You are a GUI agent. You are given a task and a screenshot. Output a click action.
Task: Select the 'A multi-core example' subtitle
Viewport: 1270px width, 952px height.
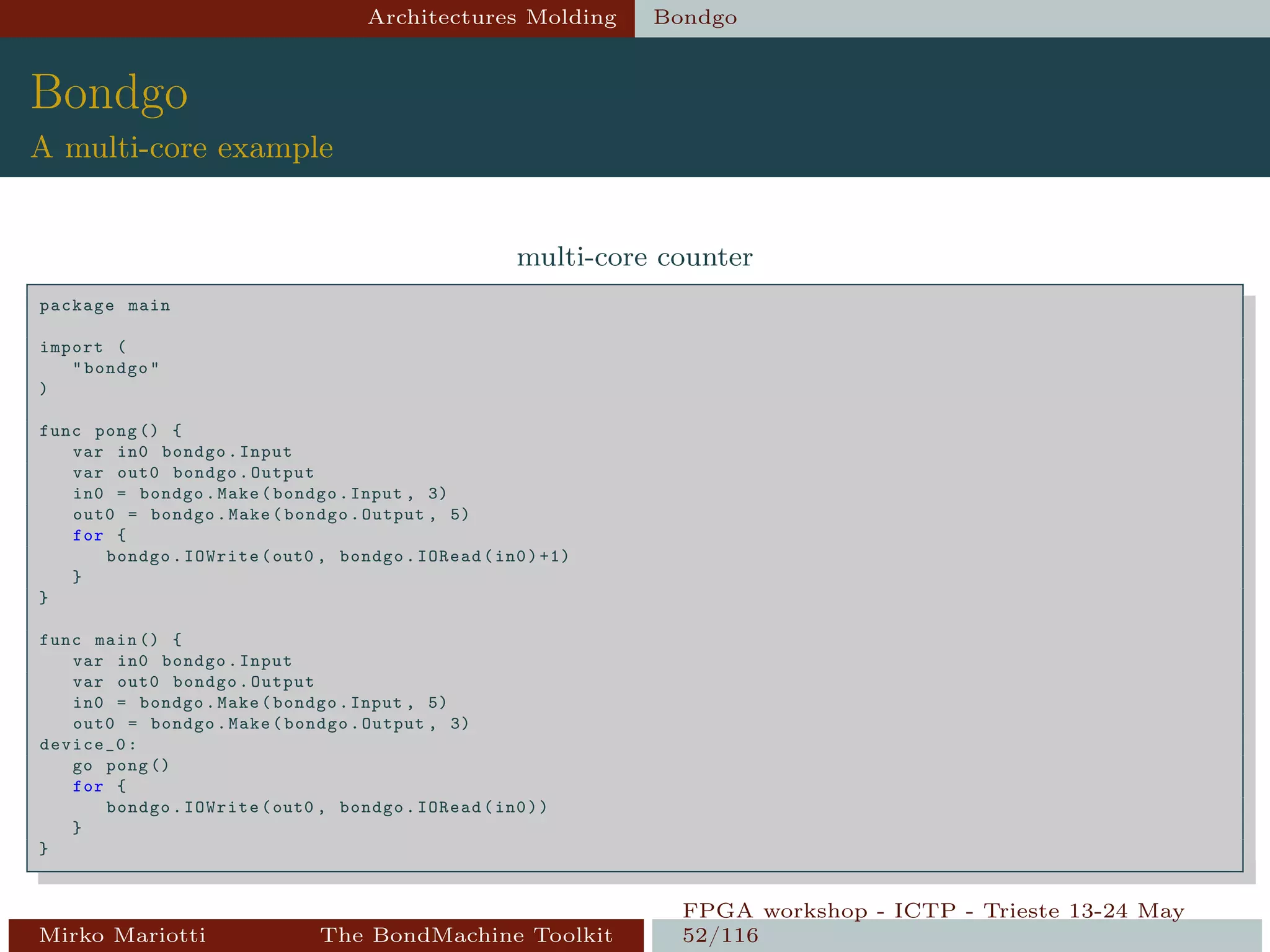(x=182, y=148)
